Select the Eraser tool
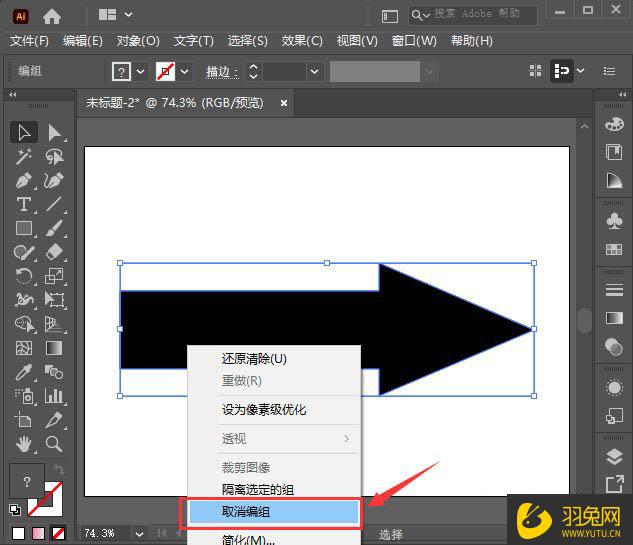 pyautogui.click(x=54, y=252)
